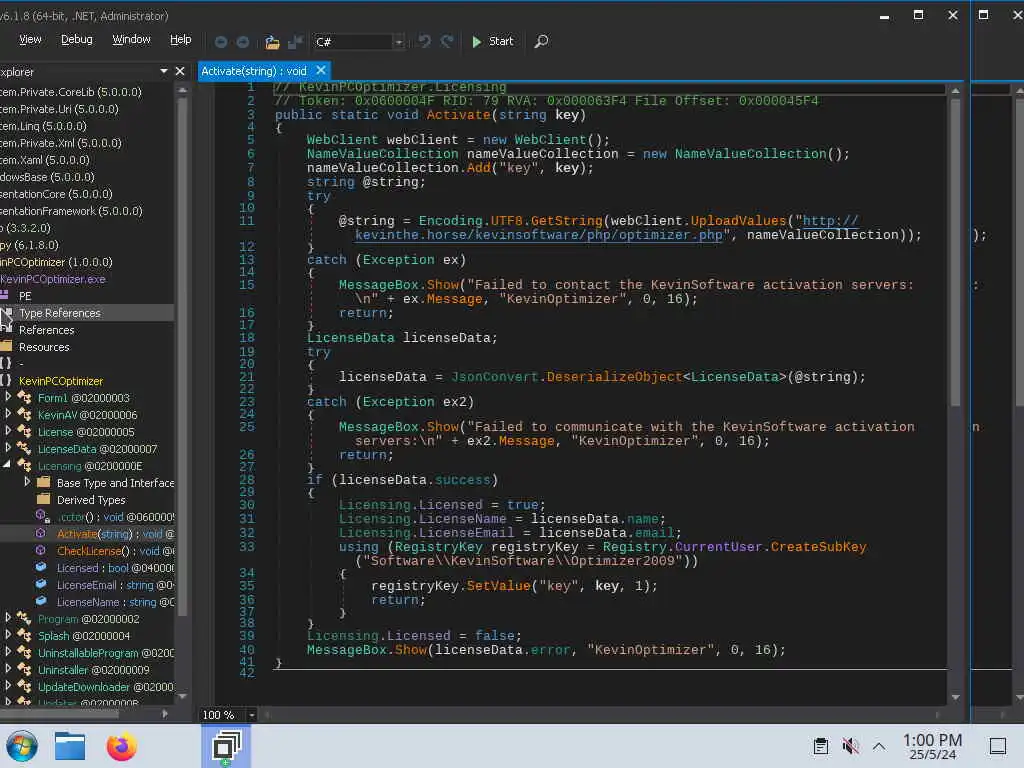The image size is (1024, 768).
Task: Expand the UpdateDownloader node
Action: tap(8, 684)
